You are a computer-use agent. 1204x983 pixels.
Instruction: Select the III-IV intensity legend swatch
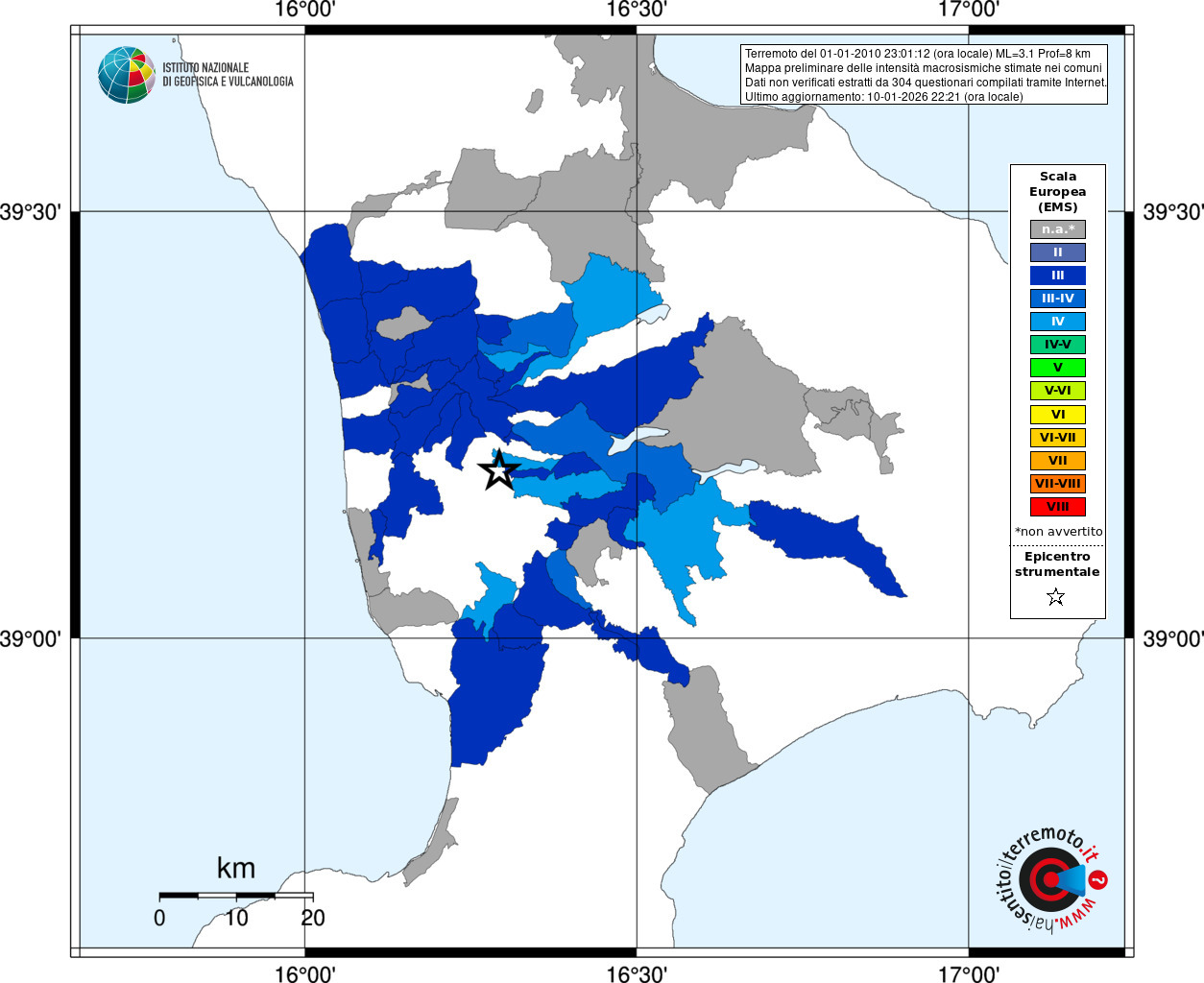[1058, 299]
